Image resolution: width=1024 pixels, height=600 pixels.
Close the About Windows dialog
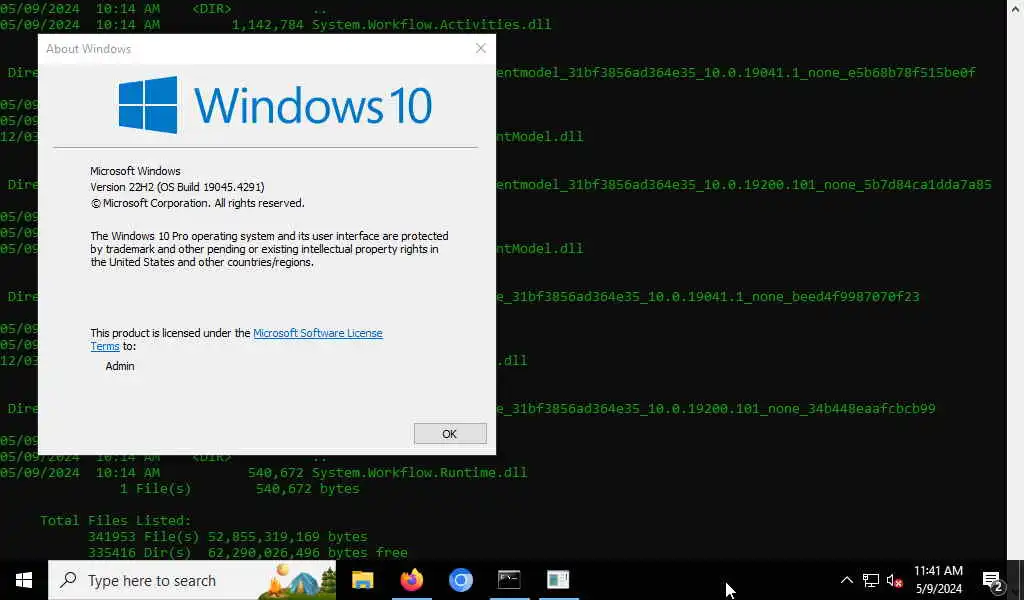[x=481, y=48]
